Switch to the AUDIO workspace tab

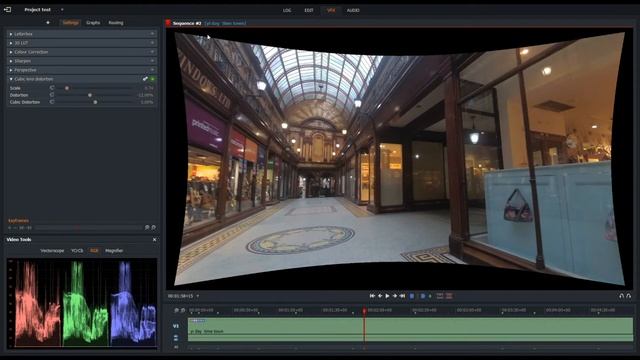pyautogui.click(x=353, y=10)
